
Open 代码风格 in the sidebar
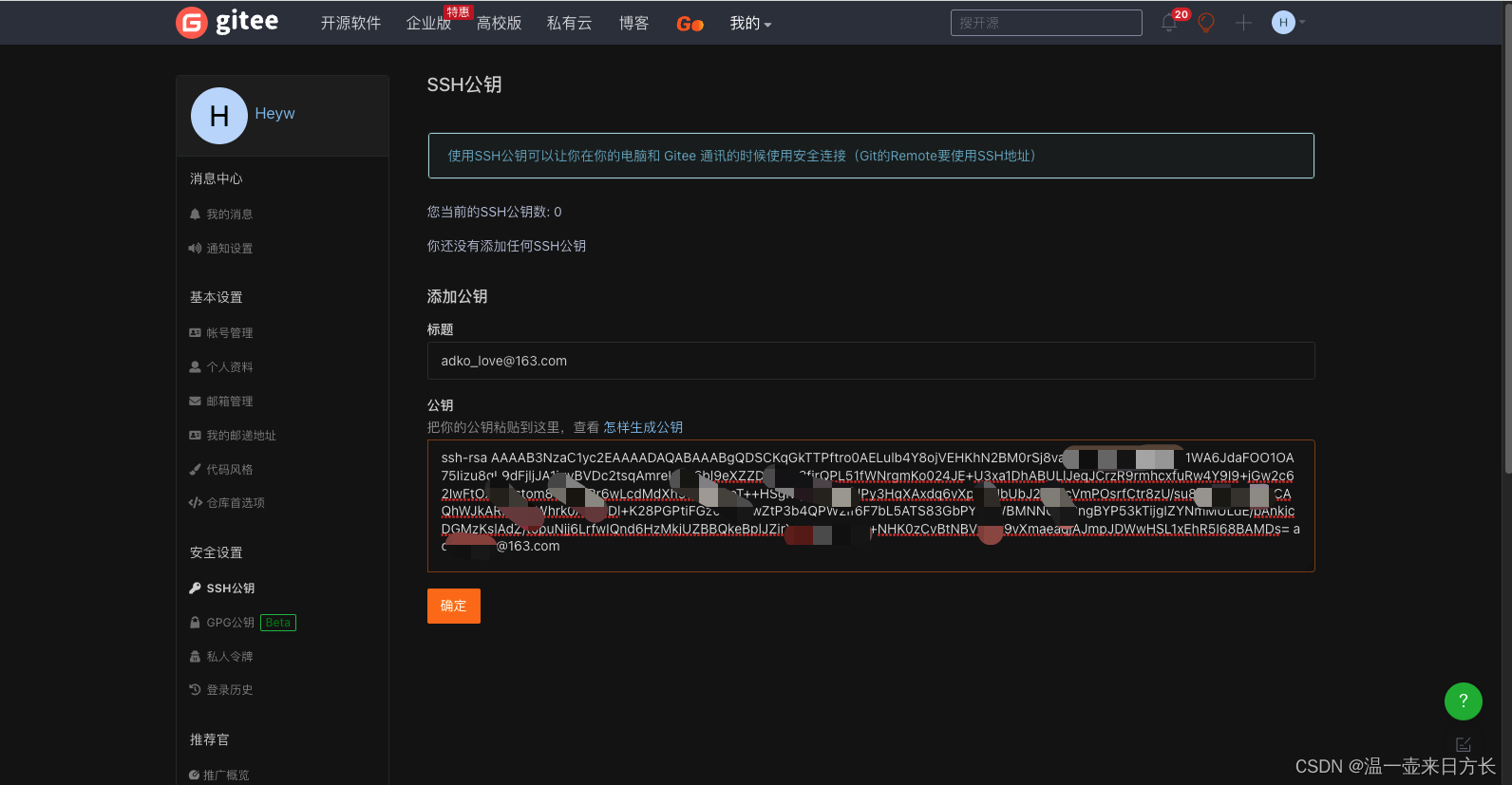(x=229, y=470)
